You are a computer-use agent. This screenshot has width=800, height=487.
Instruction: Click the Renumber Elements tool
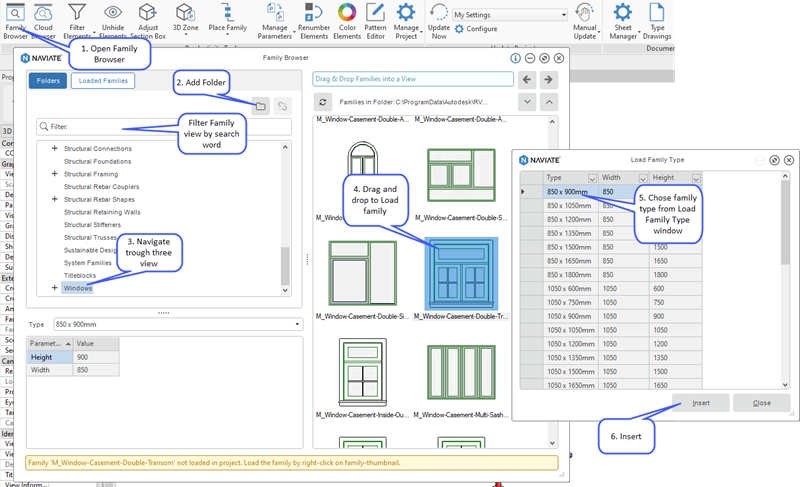pos(315,13)
